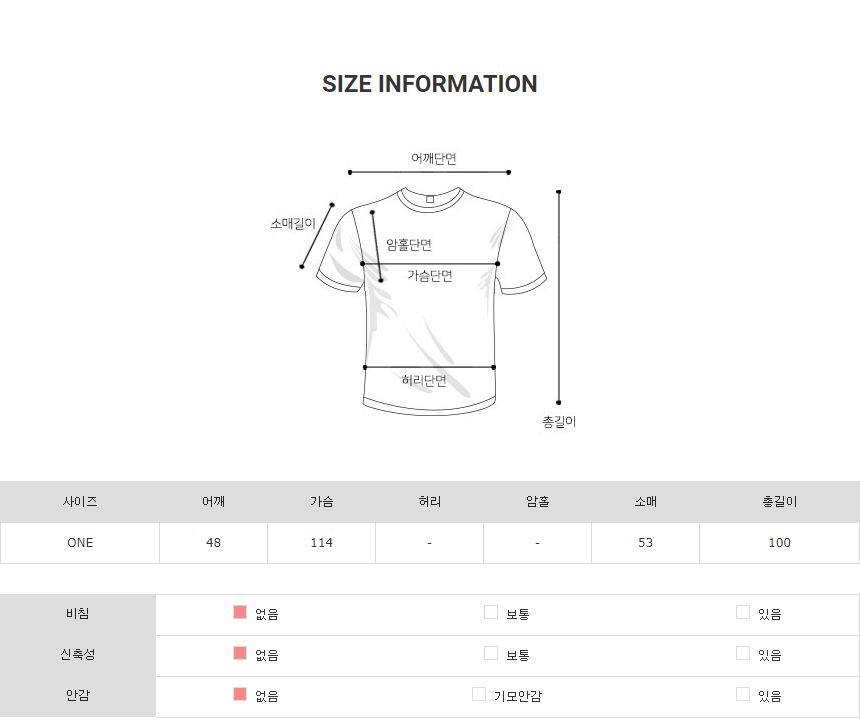Screen dimensions: 860x725
Task: Toggle 없음 checkbox for 안감
Action: [x=240, y=694]
